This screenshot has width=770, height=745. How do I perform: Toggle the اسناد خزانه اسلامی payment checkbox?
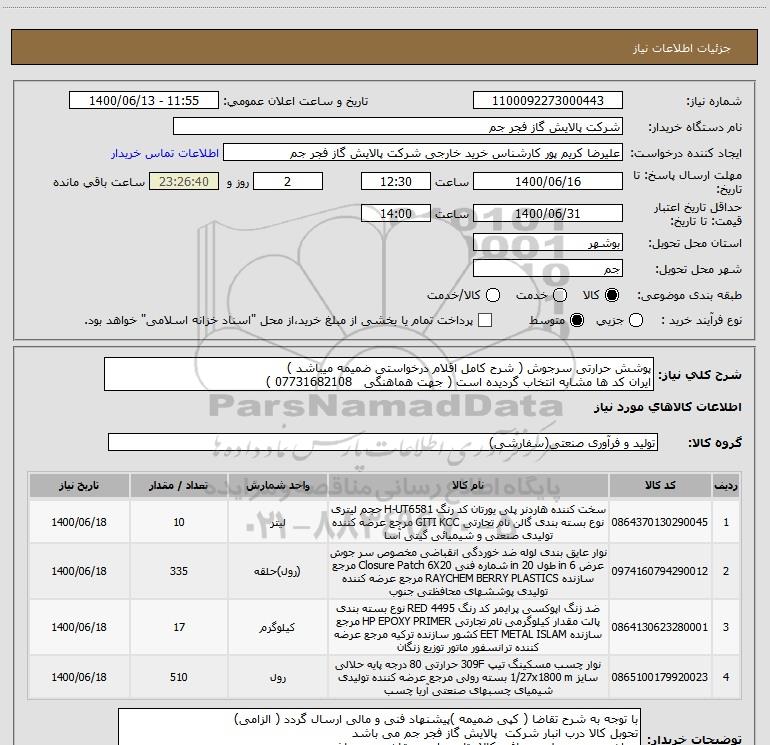[485, 320]
